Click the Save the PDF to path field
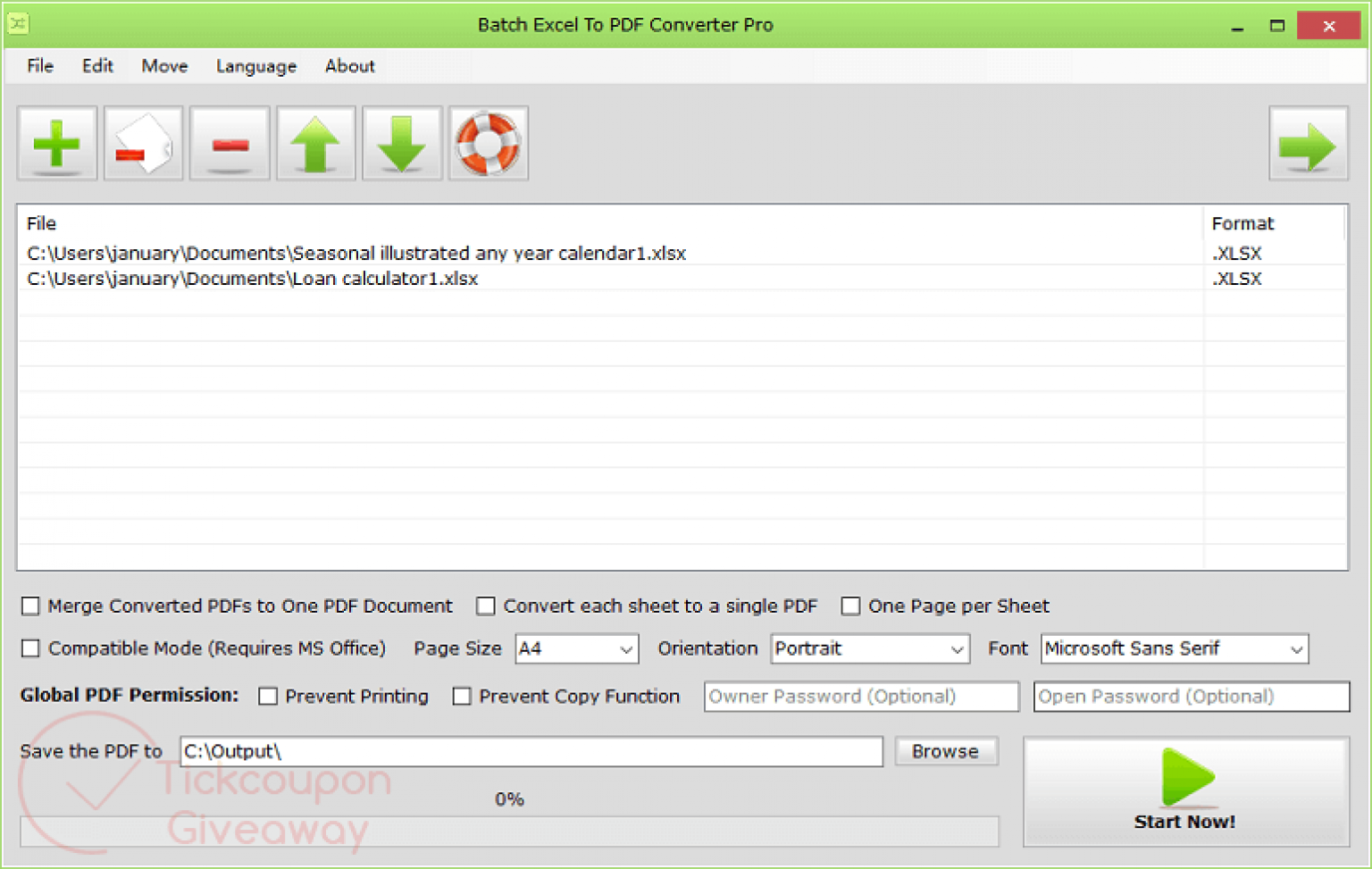Screen dimensions: 1372x869 click(531, 752)
